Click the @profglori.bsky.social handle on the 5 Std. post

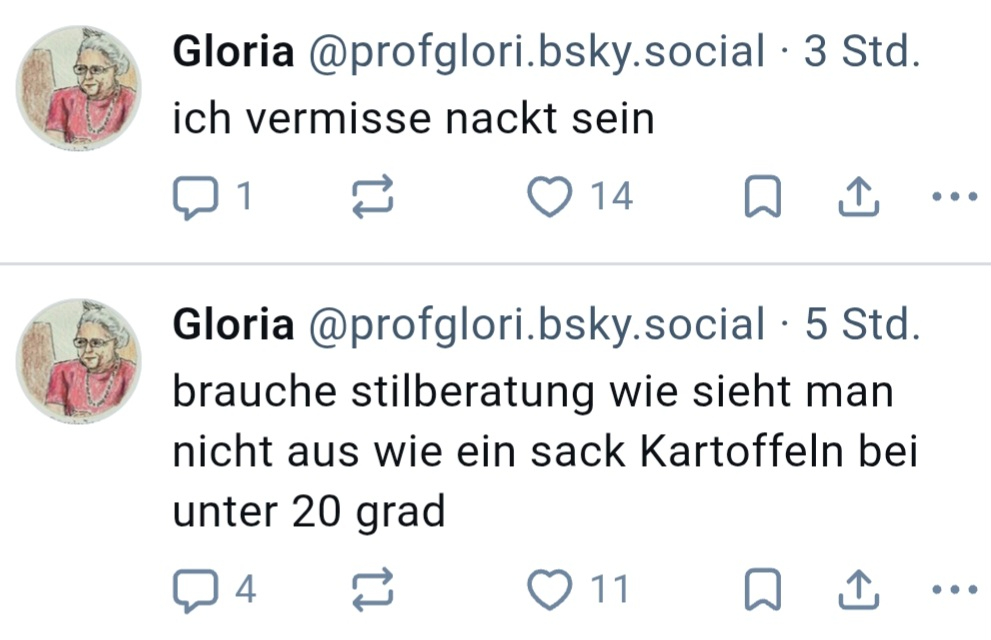[x=536, y=325]
